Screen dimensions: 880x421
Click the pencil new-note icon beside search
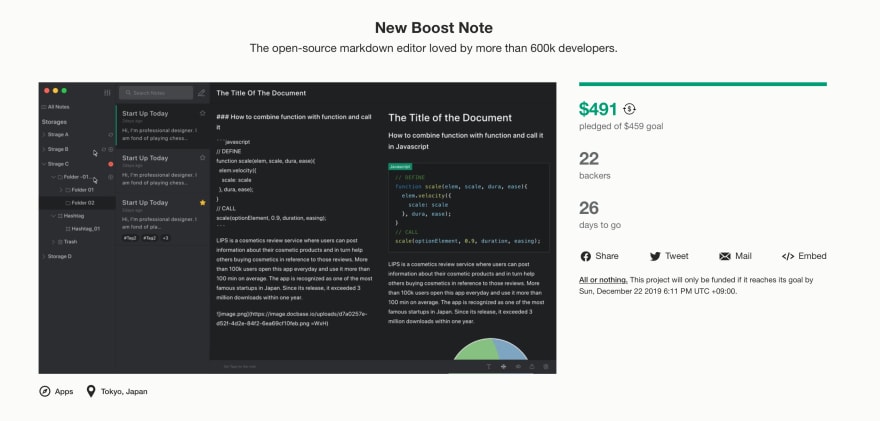(x=201, y=93)
